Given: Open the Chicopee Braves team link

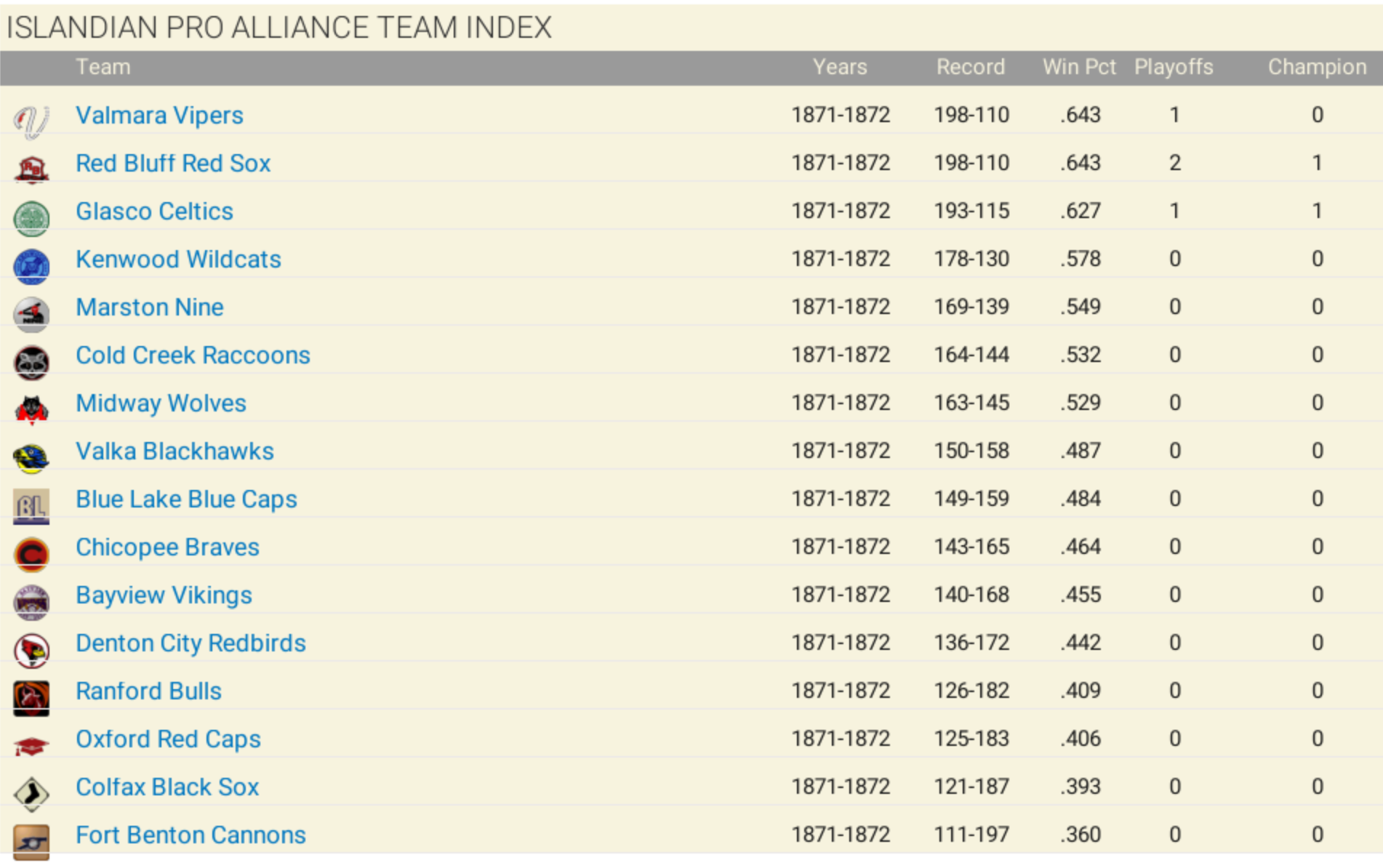Looking at the screenshot, I should (x=167, y=547).
